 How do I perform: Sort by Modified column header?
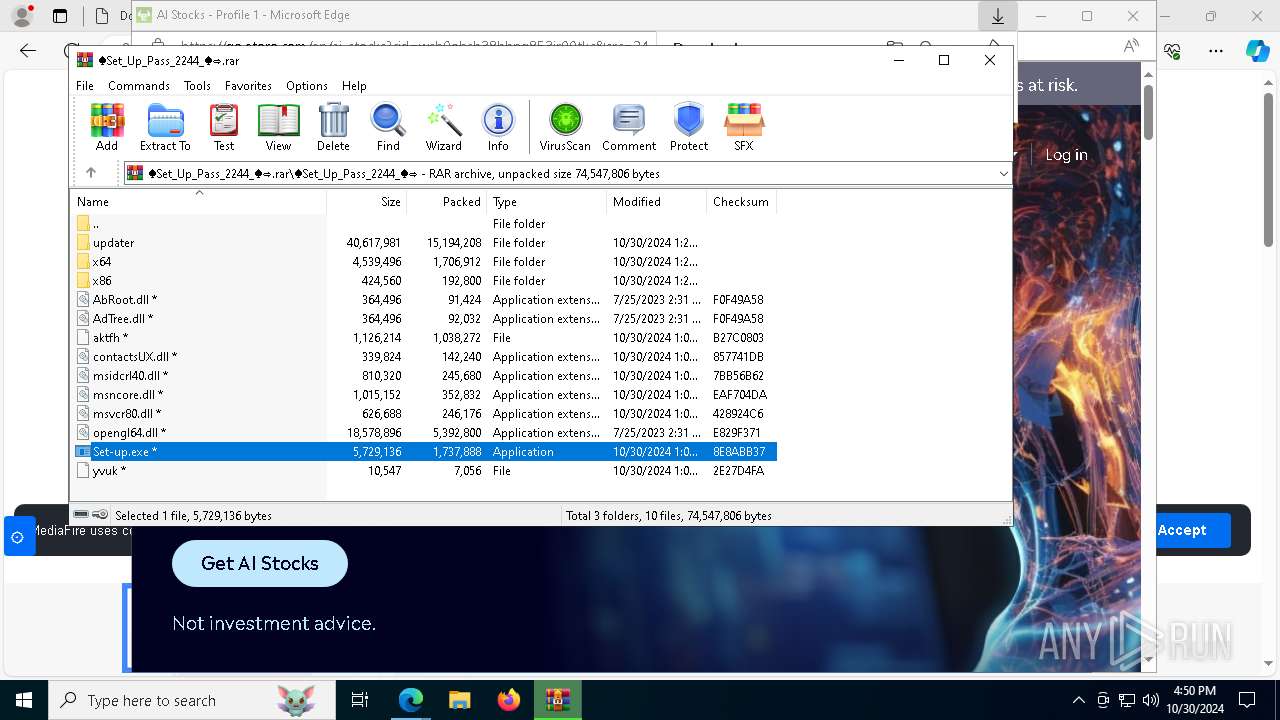657,202
